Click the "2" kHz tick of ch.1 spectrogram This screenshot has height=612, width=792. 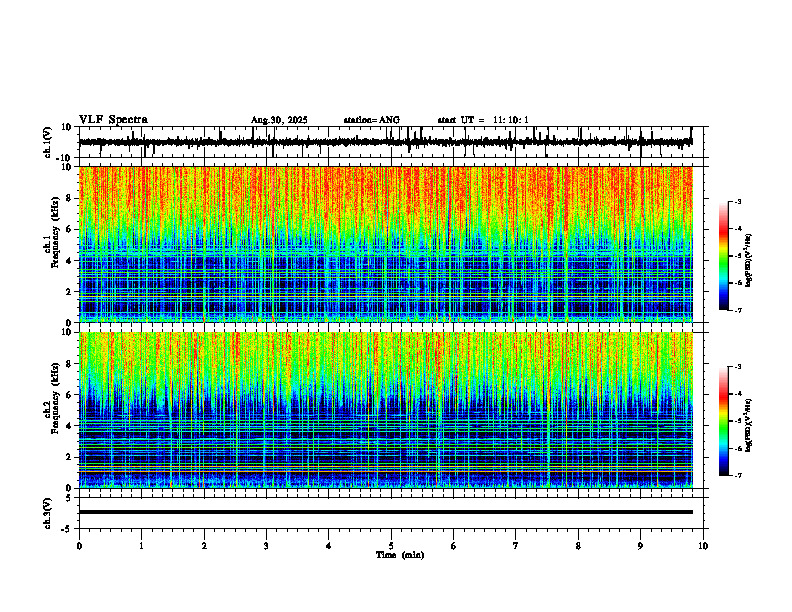(x=70, y=291)
